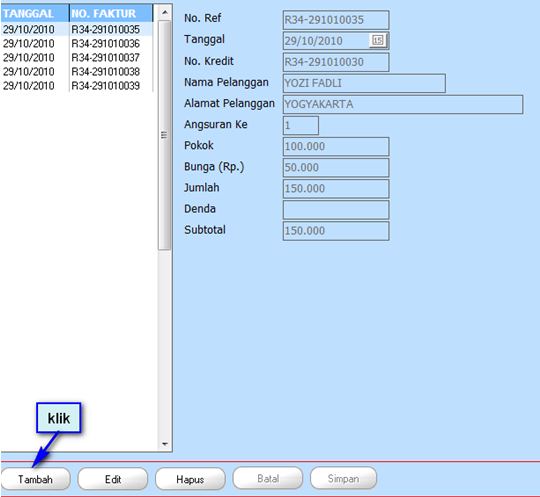Click the Batal button
Image resolution: width=540 pixels, height=497 pixels.
click(268, 478)
